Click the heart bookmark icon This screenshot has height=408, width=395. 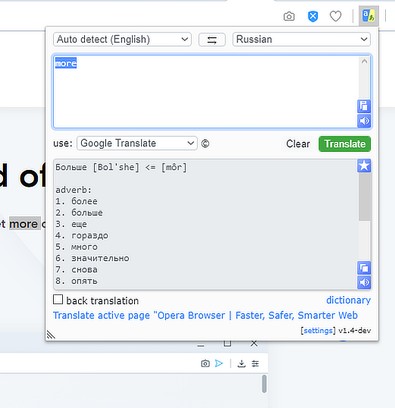click(335, 16)
